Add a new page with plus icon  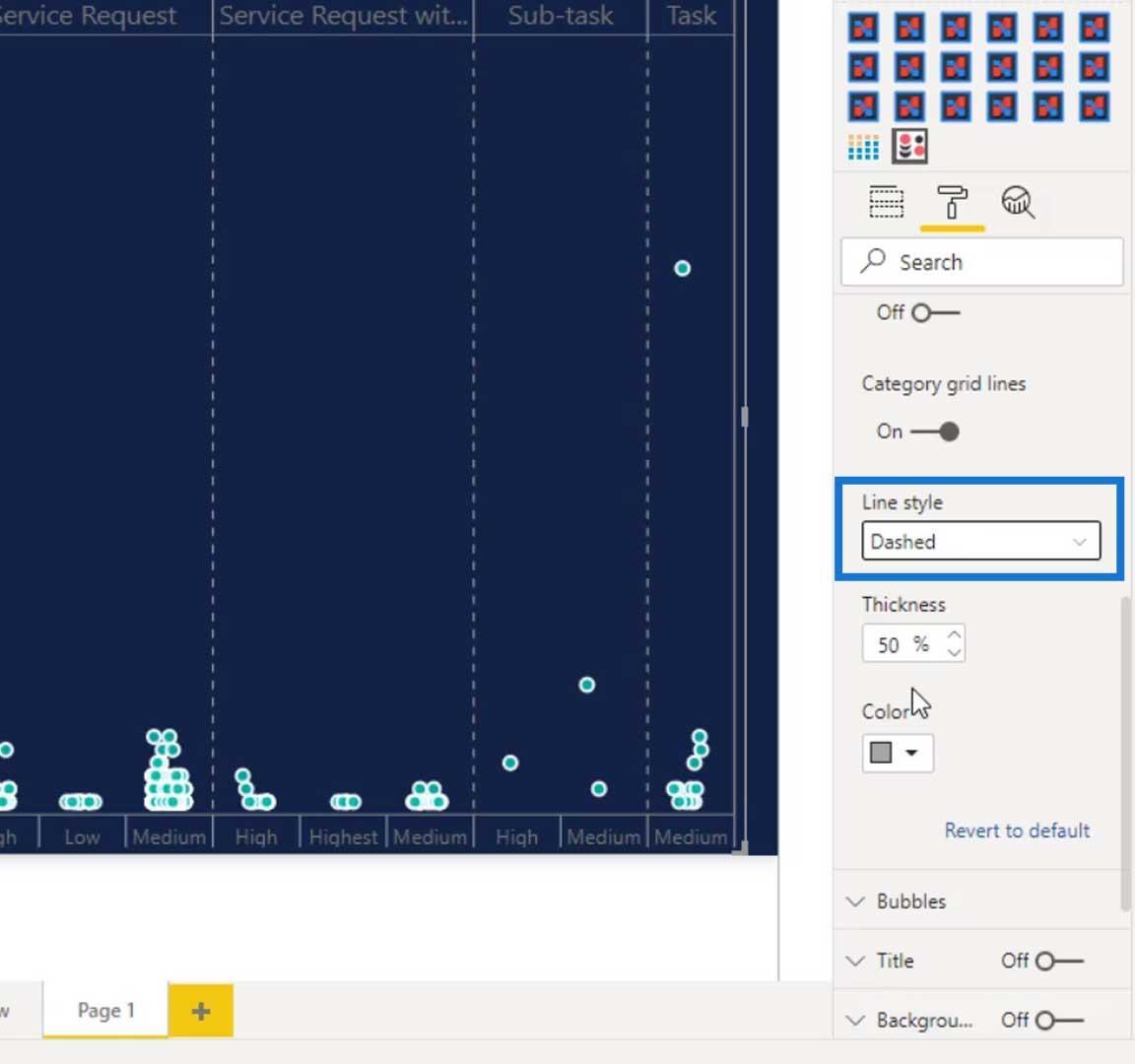click(x=201, y=1011)
